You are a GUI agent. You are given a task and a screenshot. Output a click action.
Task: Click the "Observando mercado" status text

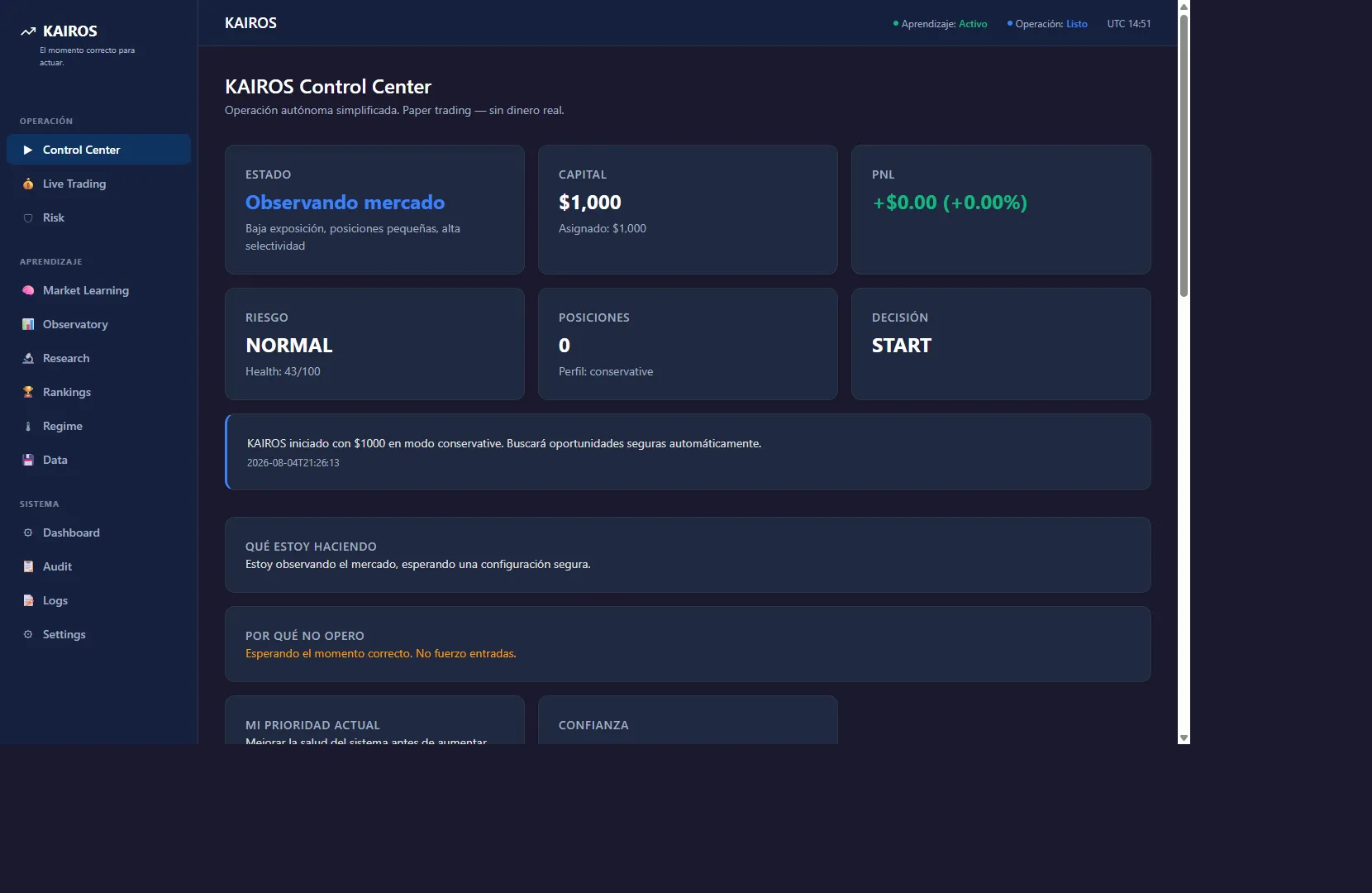(x=345, y=203)
